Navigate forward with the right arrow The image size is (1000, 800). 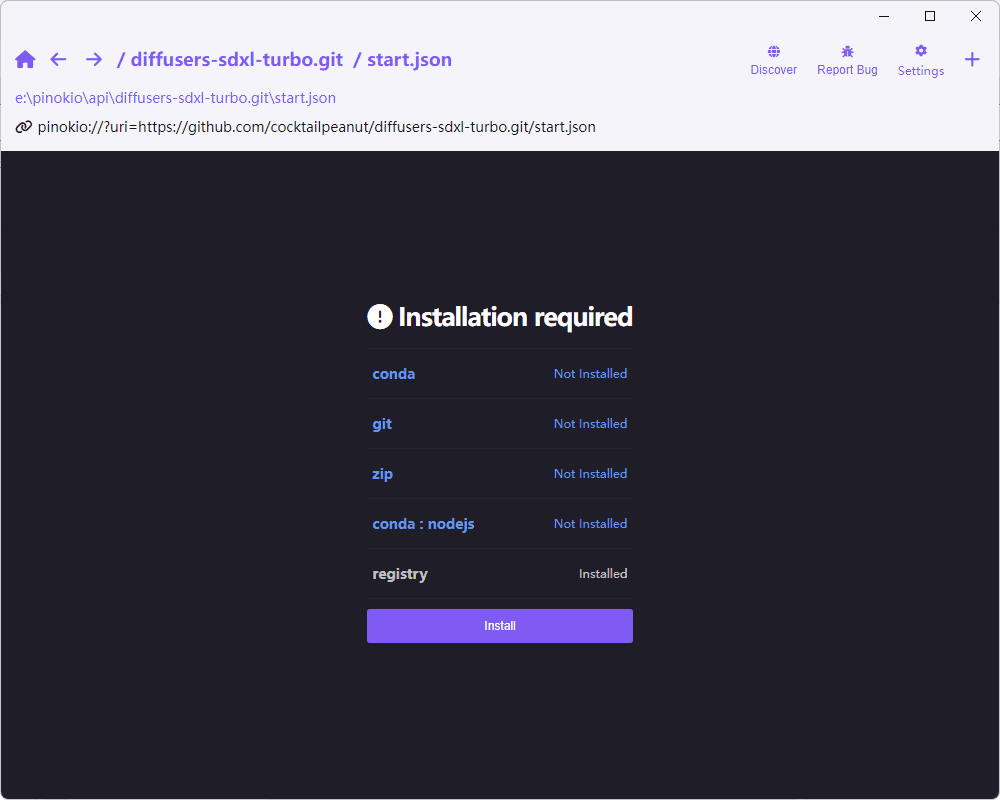(94, 59)
